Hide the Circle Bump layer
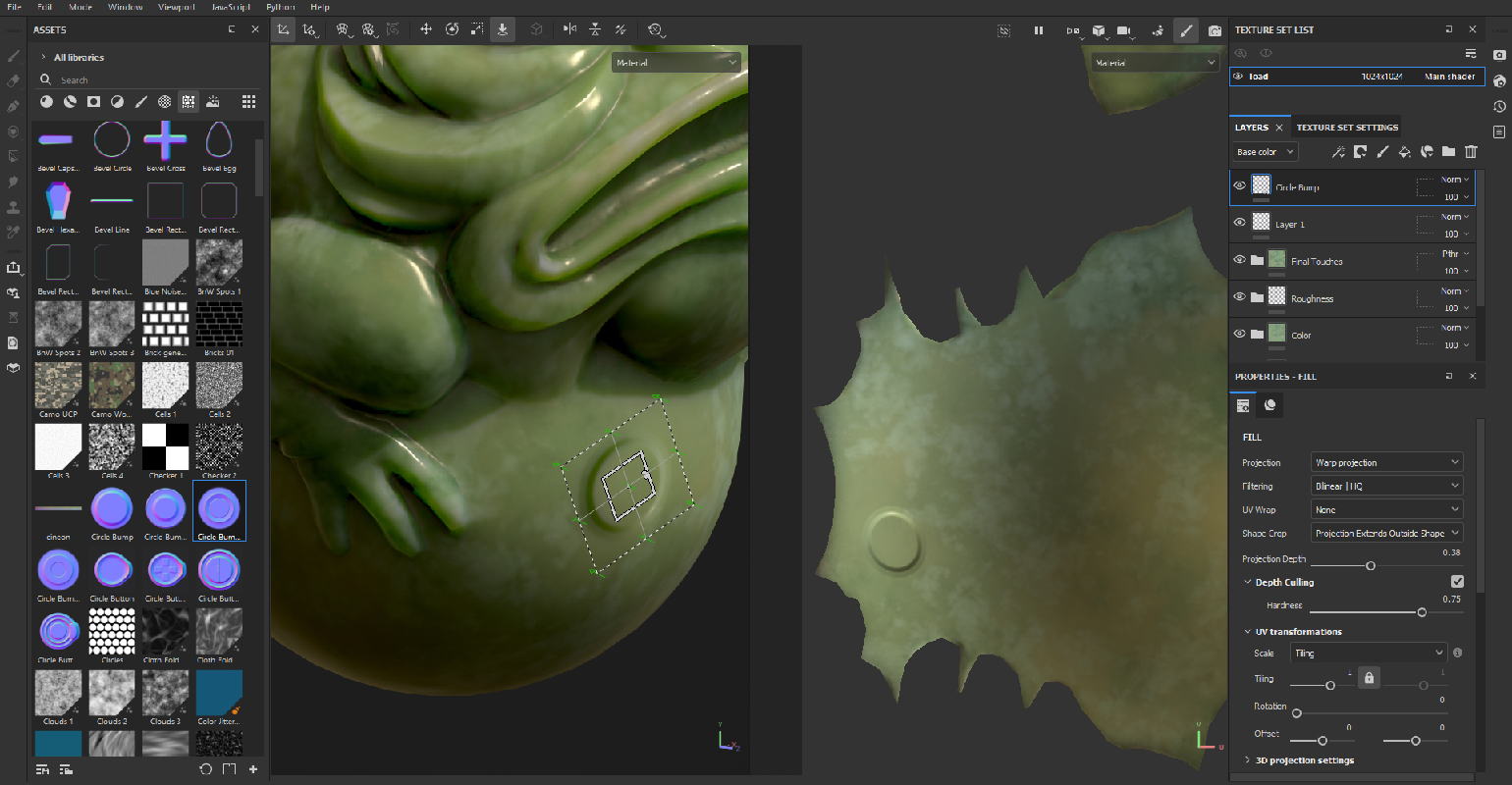 (x=1239, y=185)
